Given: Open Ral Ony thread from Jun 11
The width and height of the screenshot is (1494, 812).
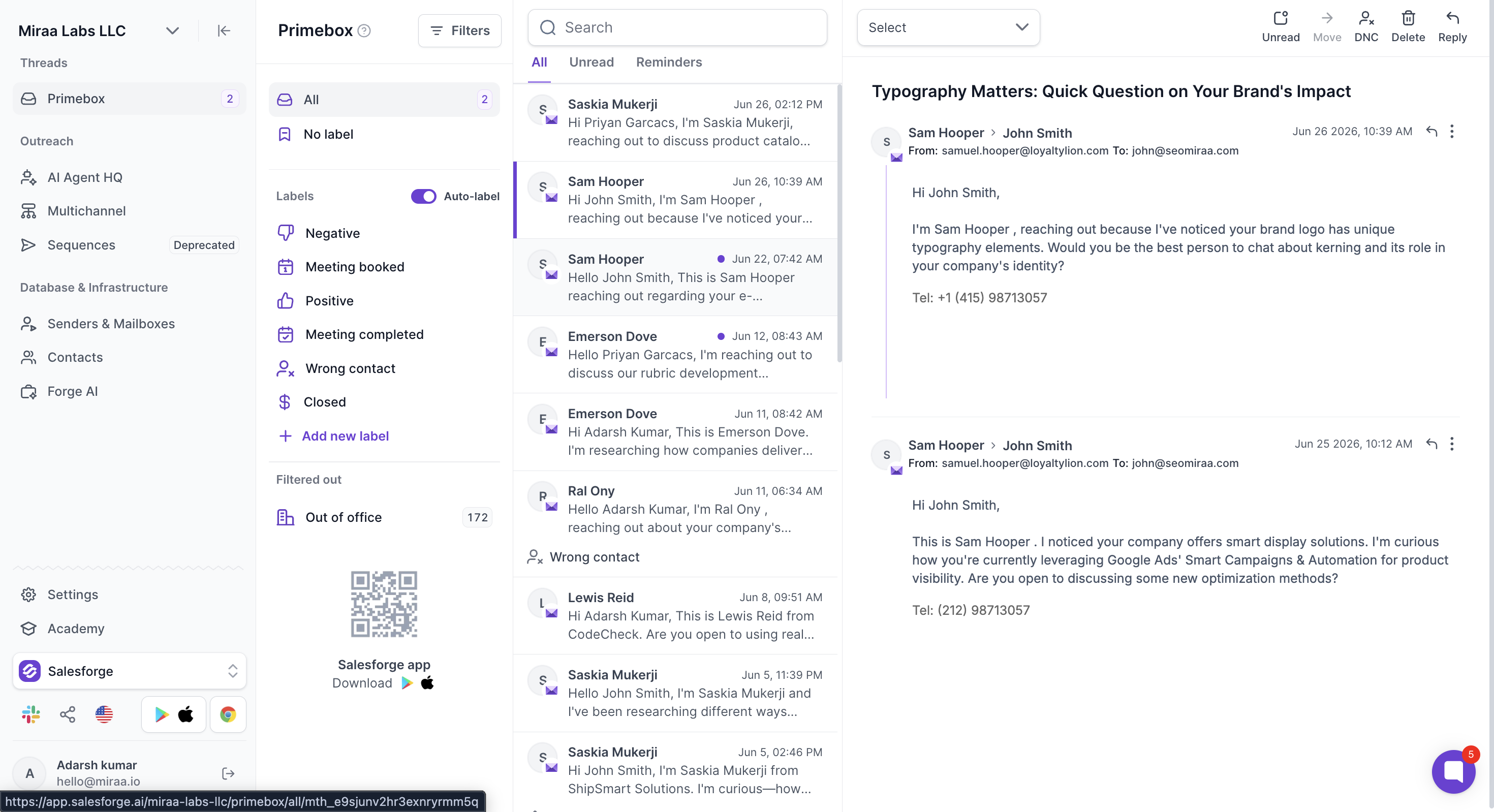Looking at the screenshot, I should pos(675,524).
